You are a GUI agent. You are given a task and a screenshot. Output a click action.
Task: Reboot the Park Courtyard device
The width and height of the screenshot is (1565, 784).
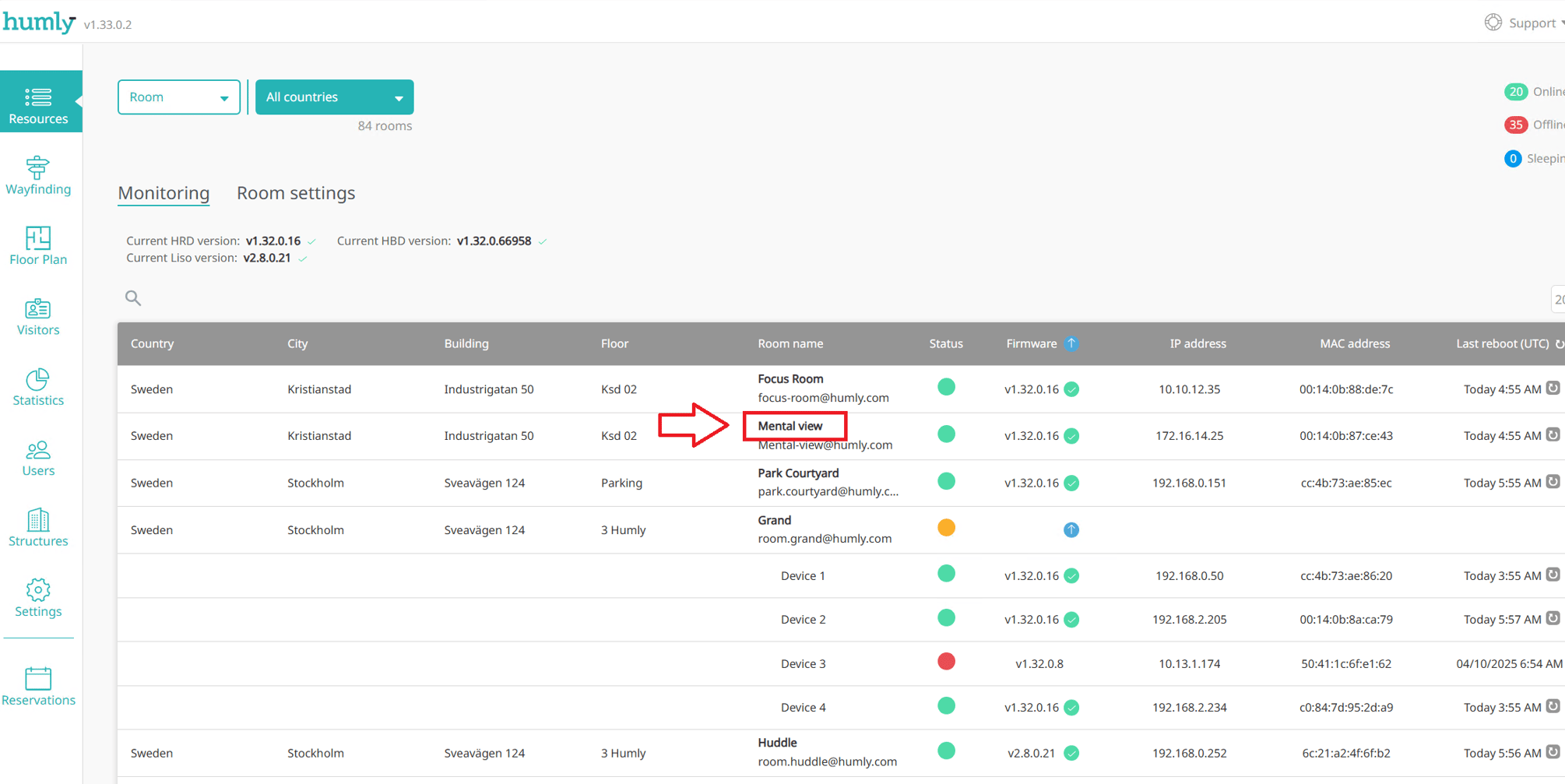(1553, 482)
